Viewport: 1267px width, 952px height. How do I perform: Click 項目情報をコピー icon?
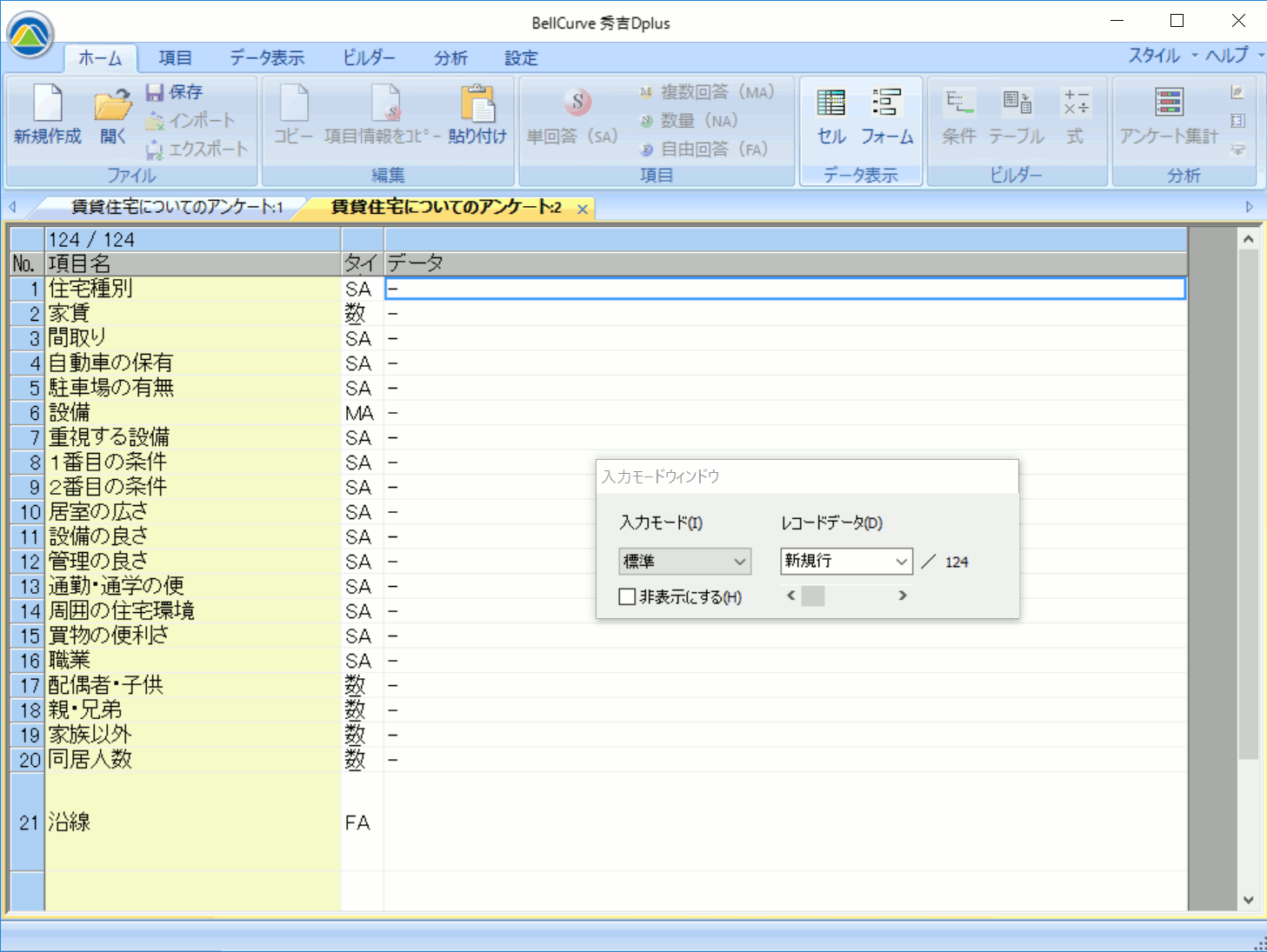(x=383, y=115)
